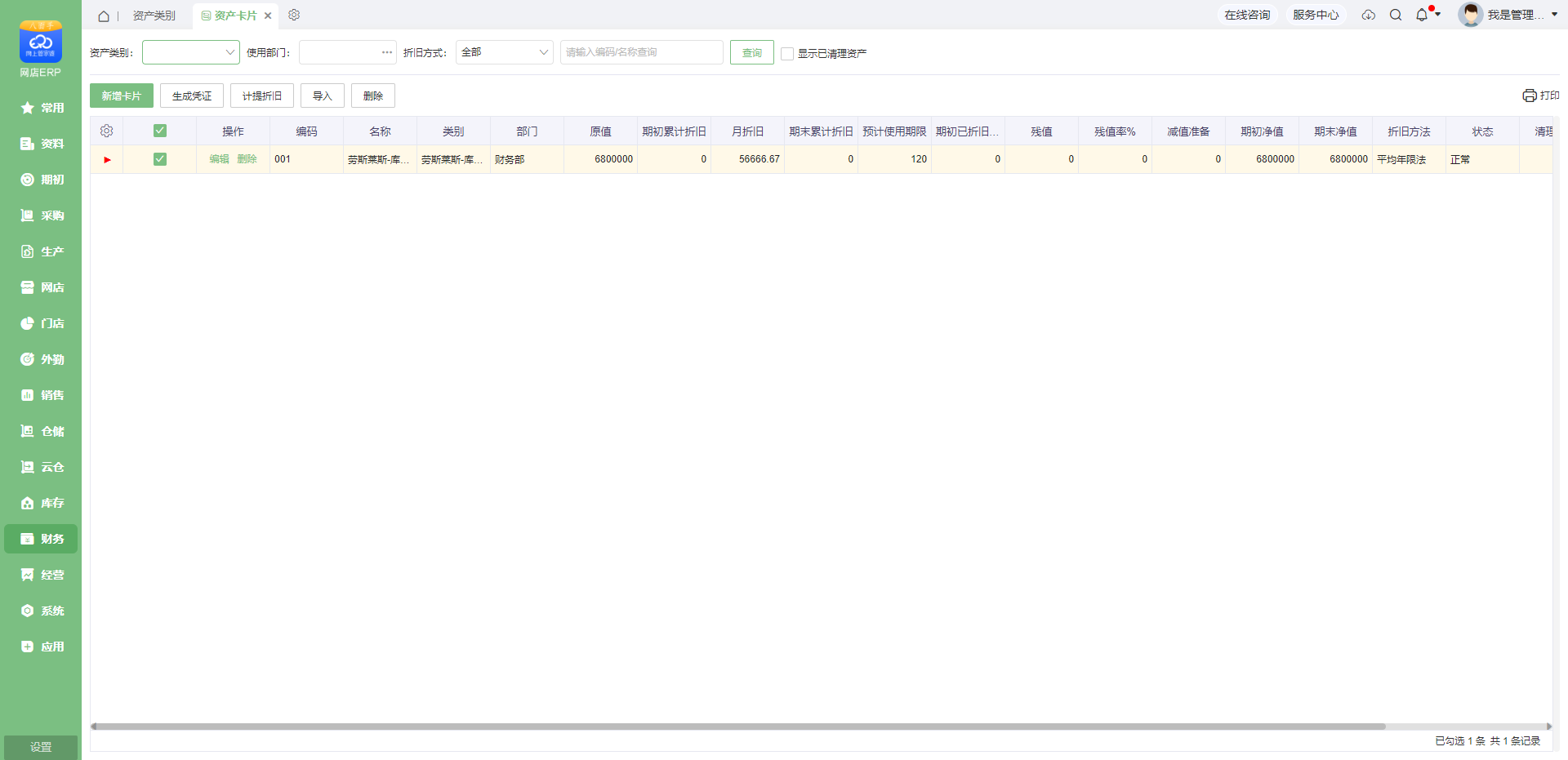Switch to the 资产类别 tab
The image size is (1568, 760).
pyautogui.click(x=154, y=16)
